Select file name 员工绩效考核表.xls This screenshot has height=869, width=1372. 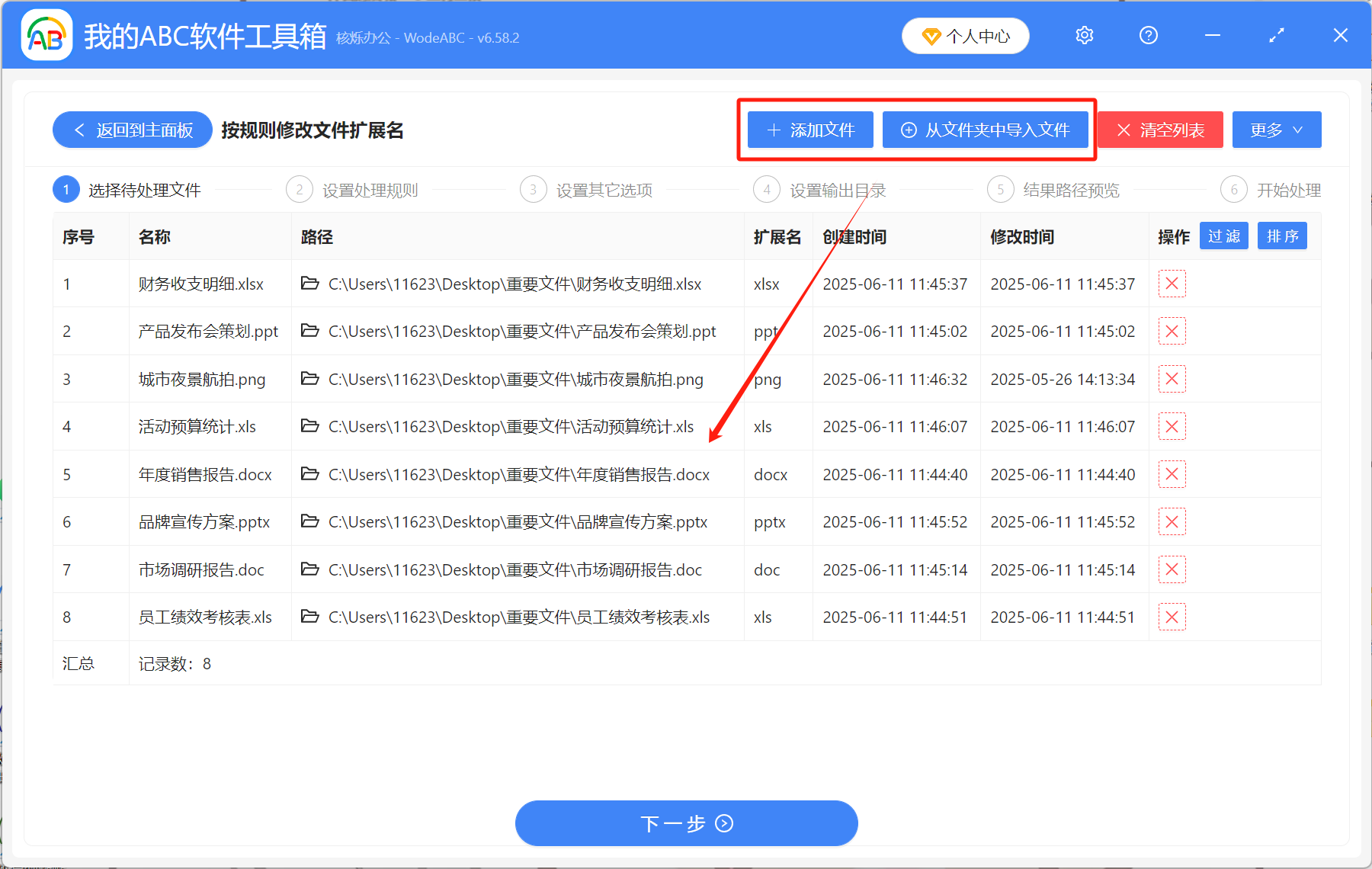tap(205, 617)
